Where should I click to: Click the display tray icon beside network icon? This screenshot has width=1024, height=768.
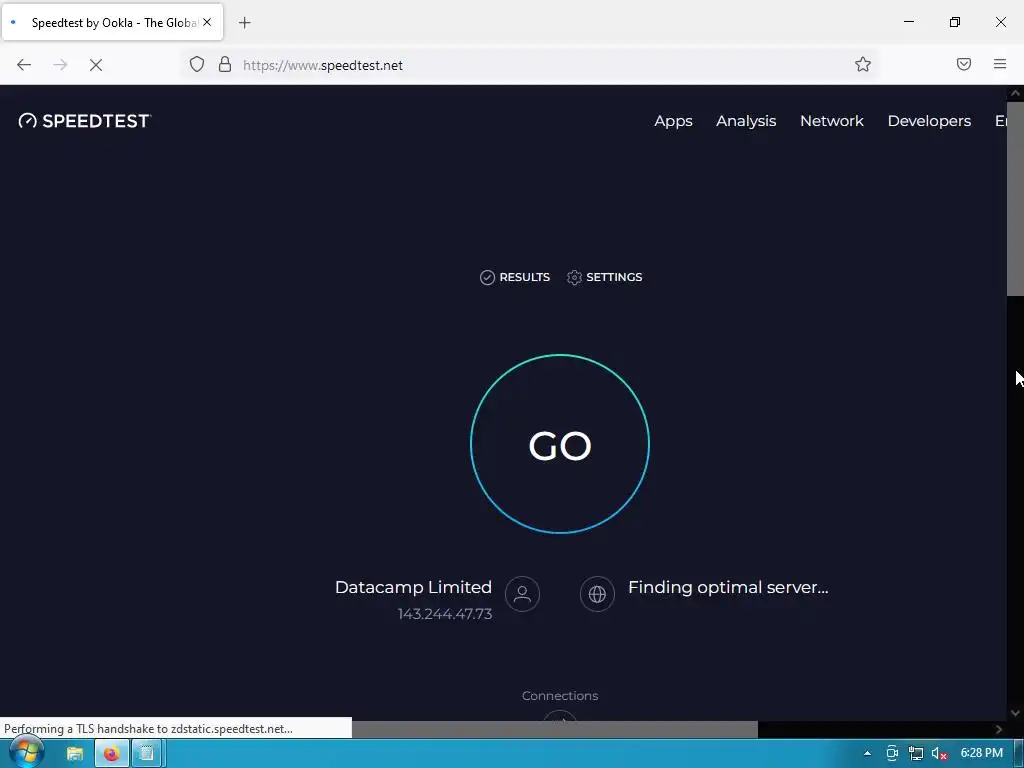click(892, 754)
